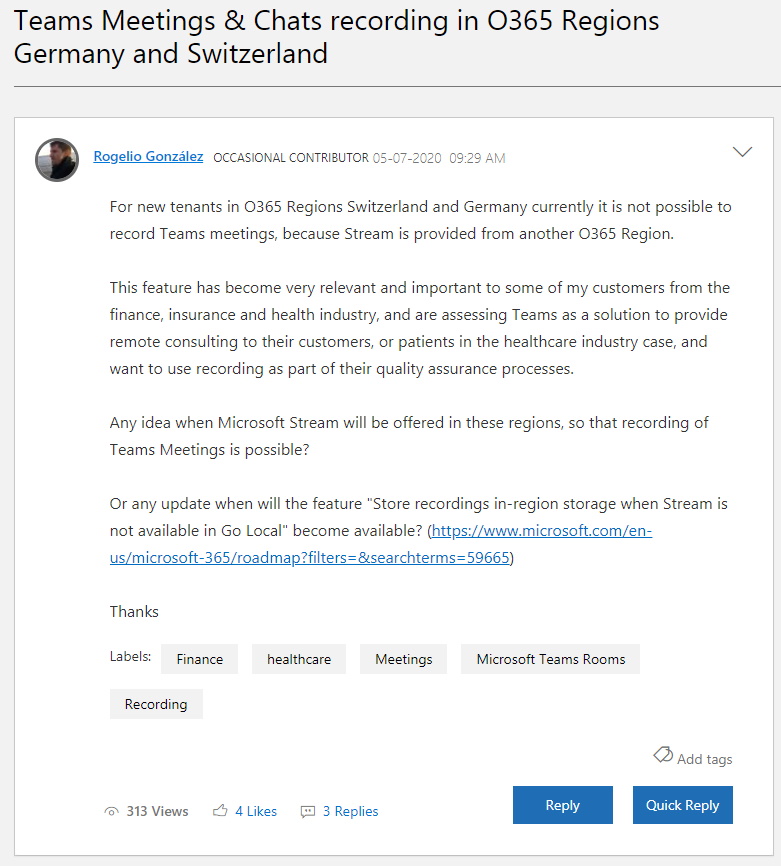Click the 05-07-2020 post date
Viewport: 781px width, 866px height.
coord(407,159)
